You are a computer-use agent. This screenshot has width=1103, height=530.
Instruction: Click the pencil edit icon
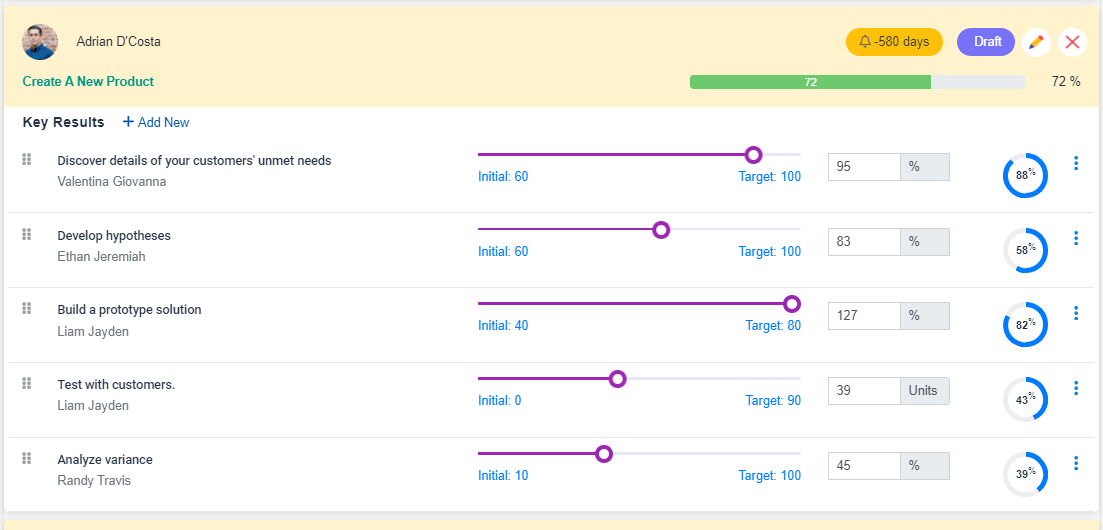click(1036, 42)
